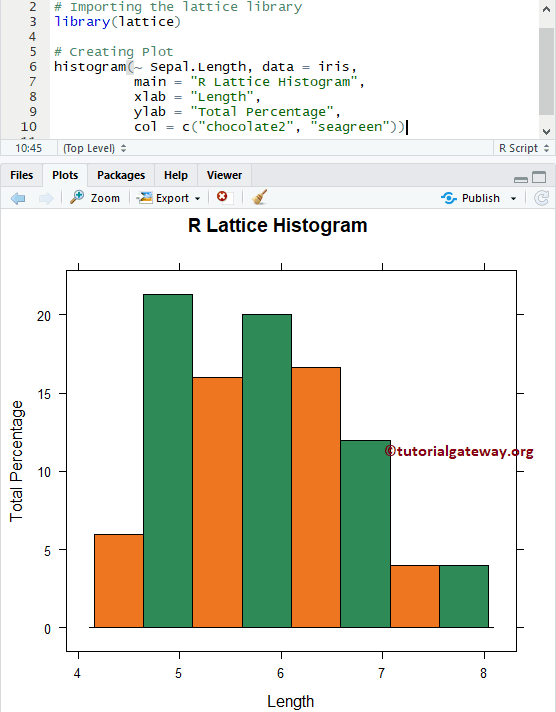Click the main = "R Lattice Histogram" line
Viewport: 556px width, 712px height.
[x=249, y=82]
